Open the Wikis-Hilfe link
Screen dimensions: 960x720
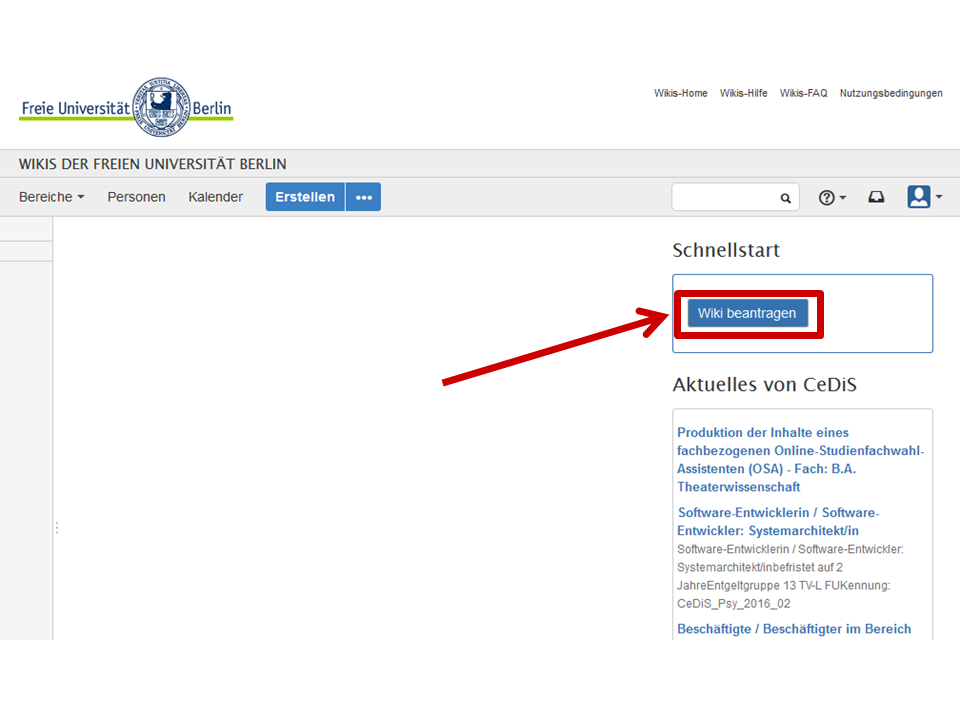(x=743, y=93)
